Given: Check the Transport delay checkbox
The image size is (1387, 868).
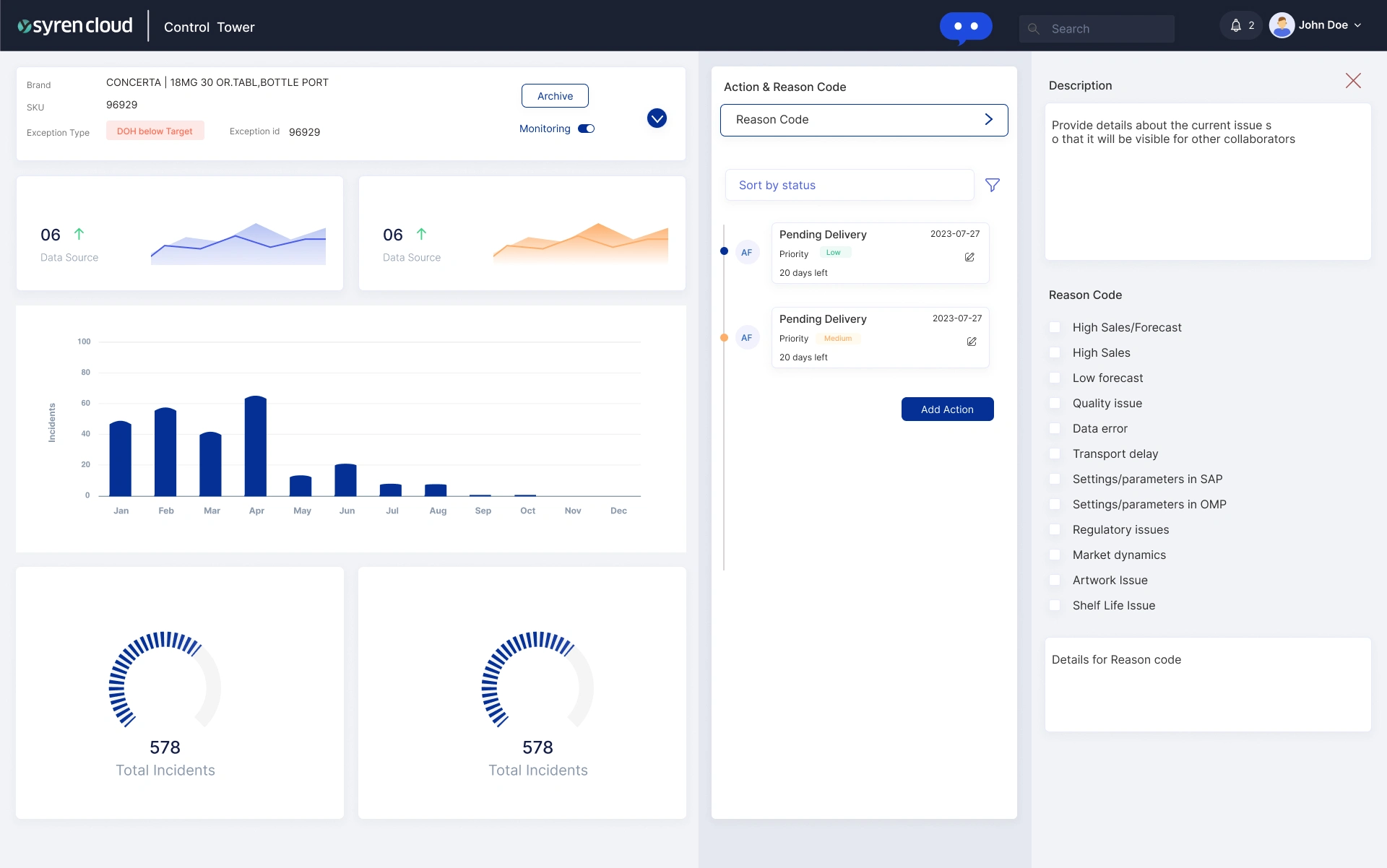Looking at the screenshot, I should click(1055, 453).
